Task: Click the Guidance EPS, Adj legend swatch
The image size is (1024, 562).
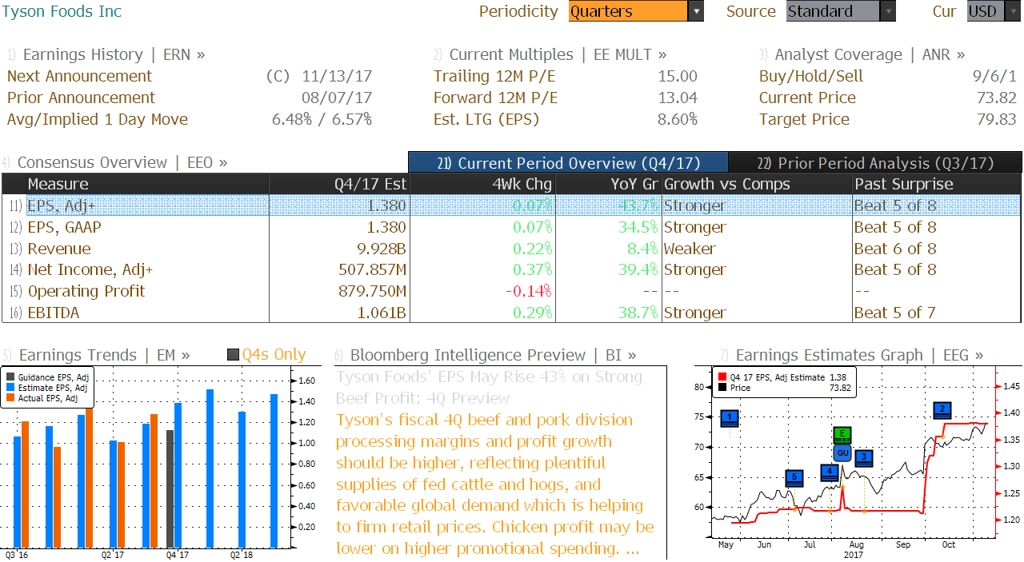Action: (x=10, y=377)
